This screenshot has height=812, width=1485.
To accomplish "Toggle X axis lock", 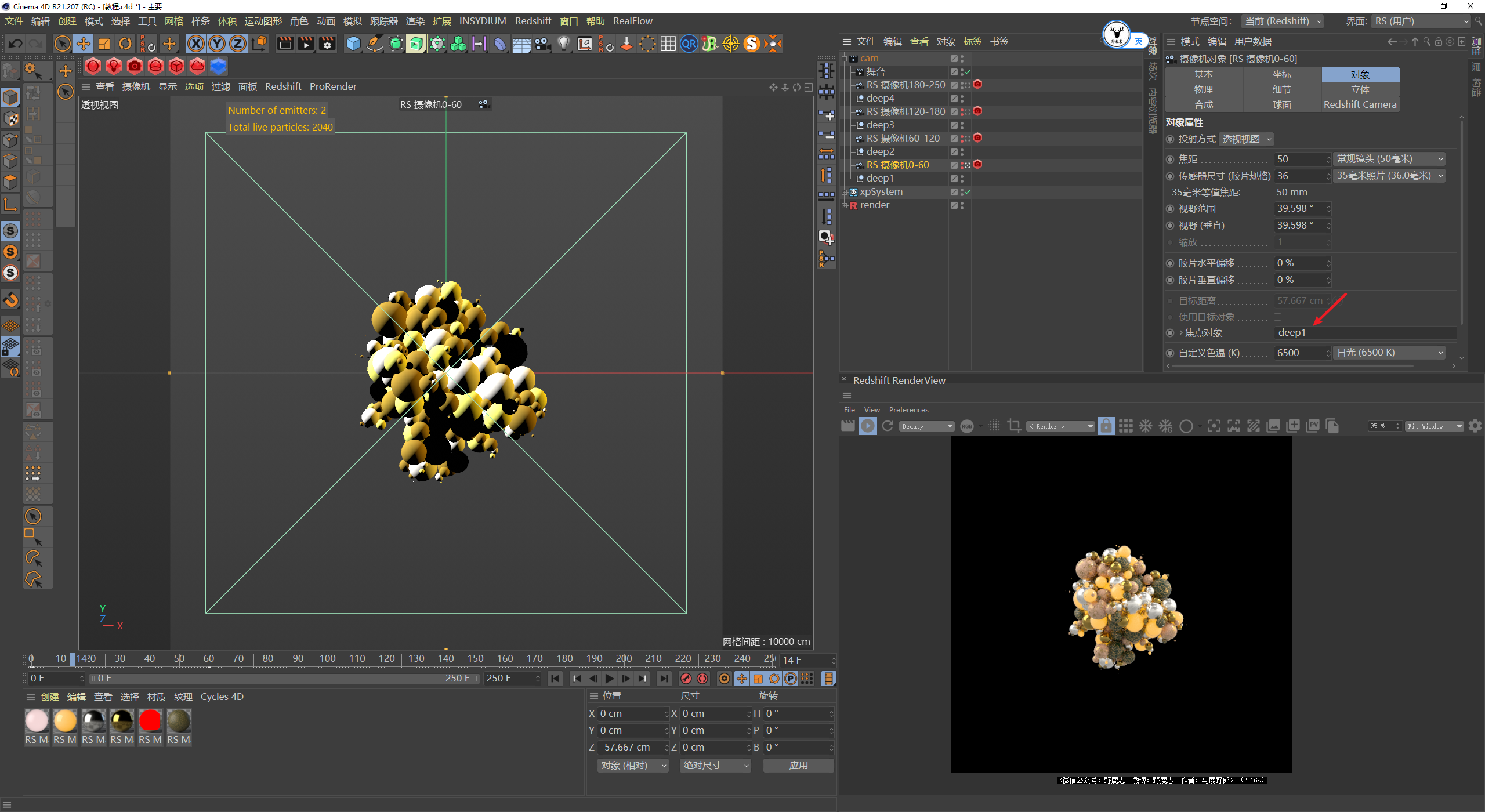I will [x=196, y=43].
